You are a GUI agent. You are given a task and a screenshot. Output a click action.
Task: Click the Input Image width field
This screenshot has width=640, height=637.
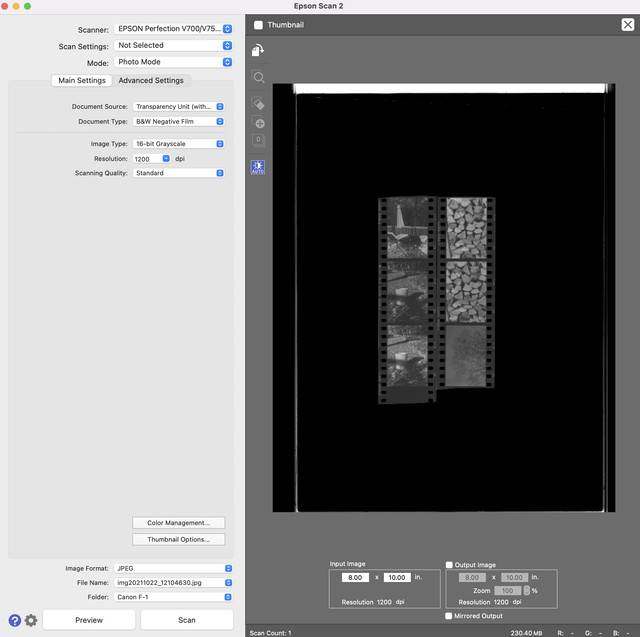click(x=354, y=578)
